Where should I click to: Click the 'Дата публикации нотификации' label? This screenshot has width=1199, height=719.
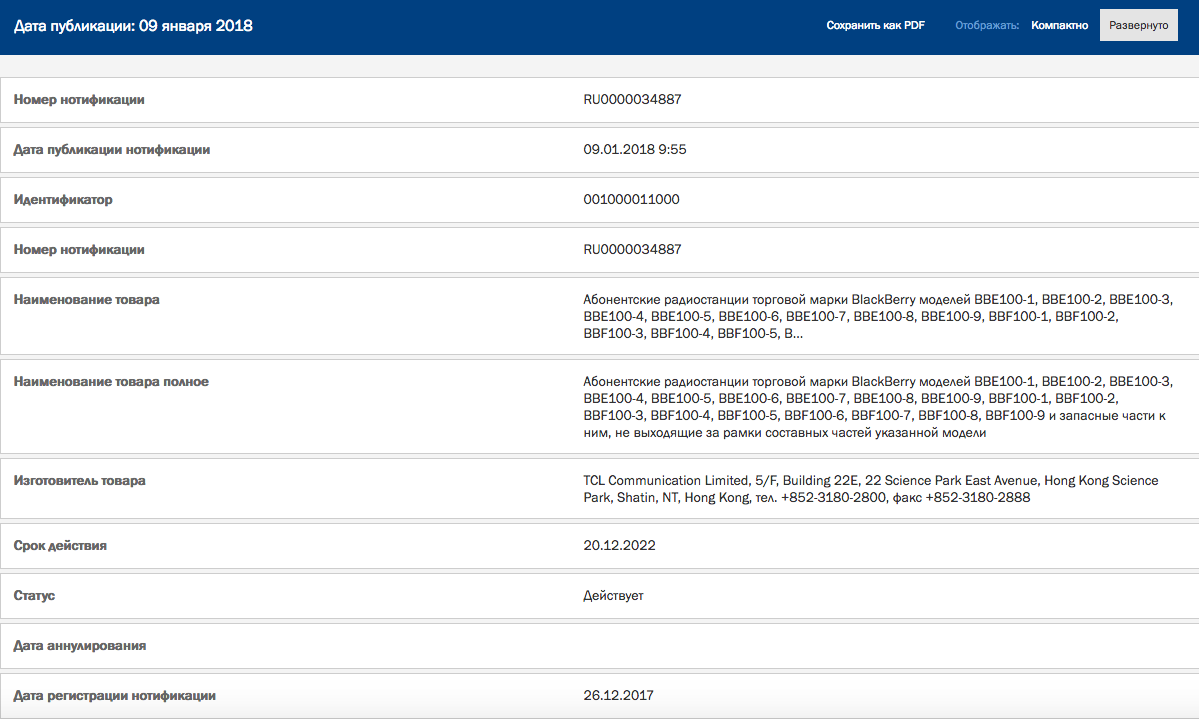point(112,150)
